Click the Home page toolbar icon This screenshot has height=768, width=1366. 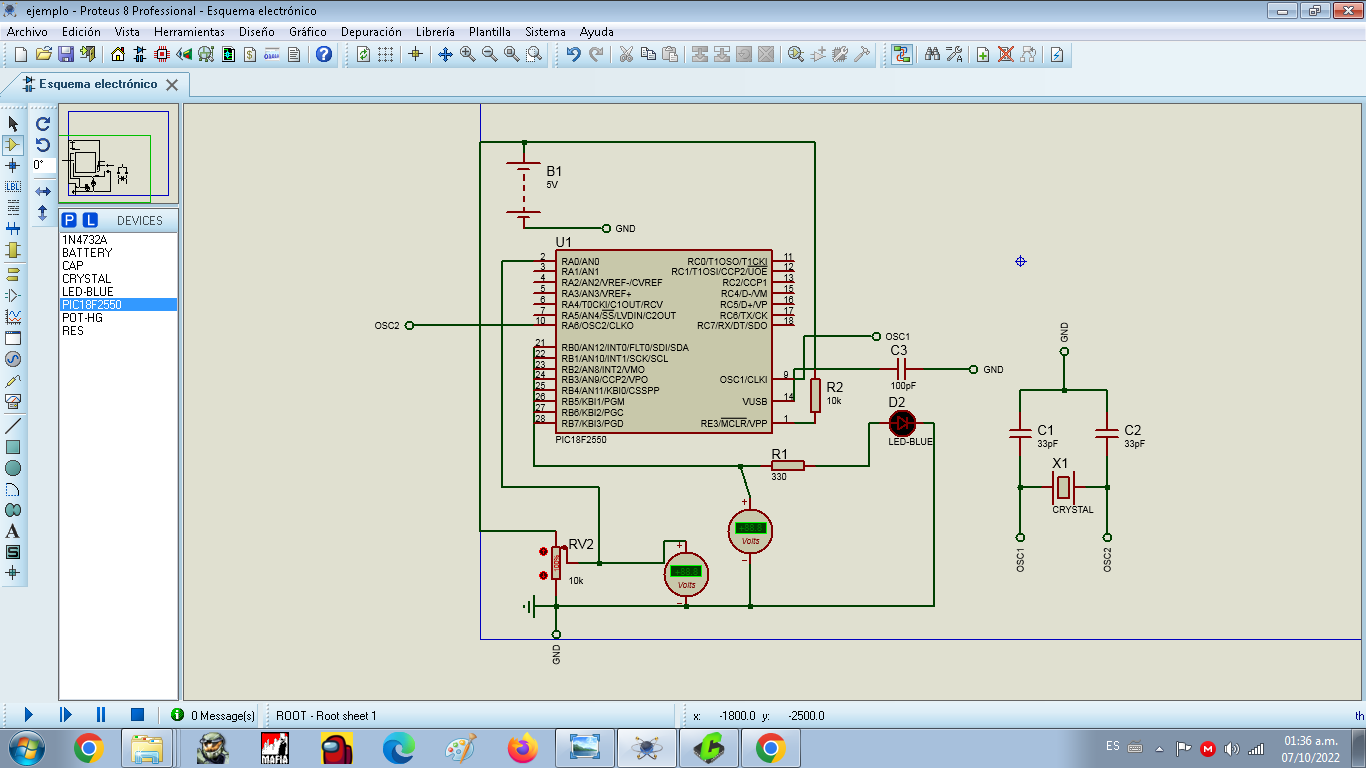pos(118,54)
